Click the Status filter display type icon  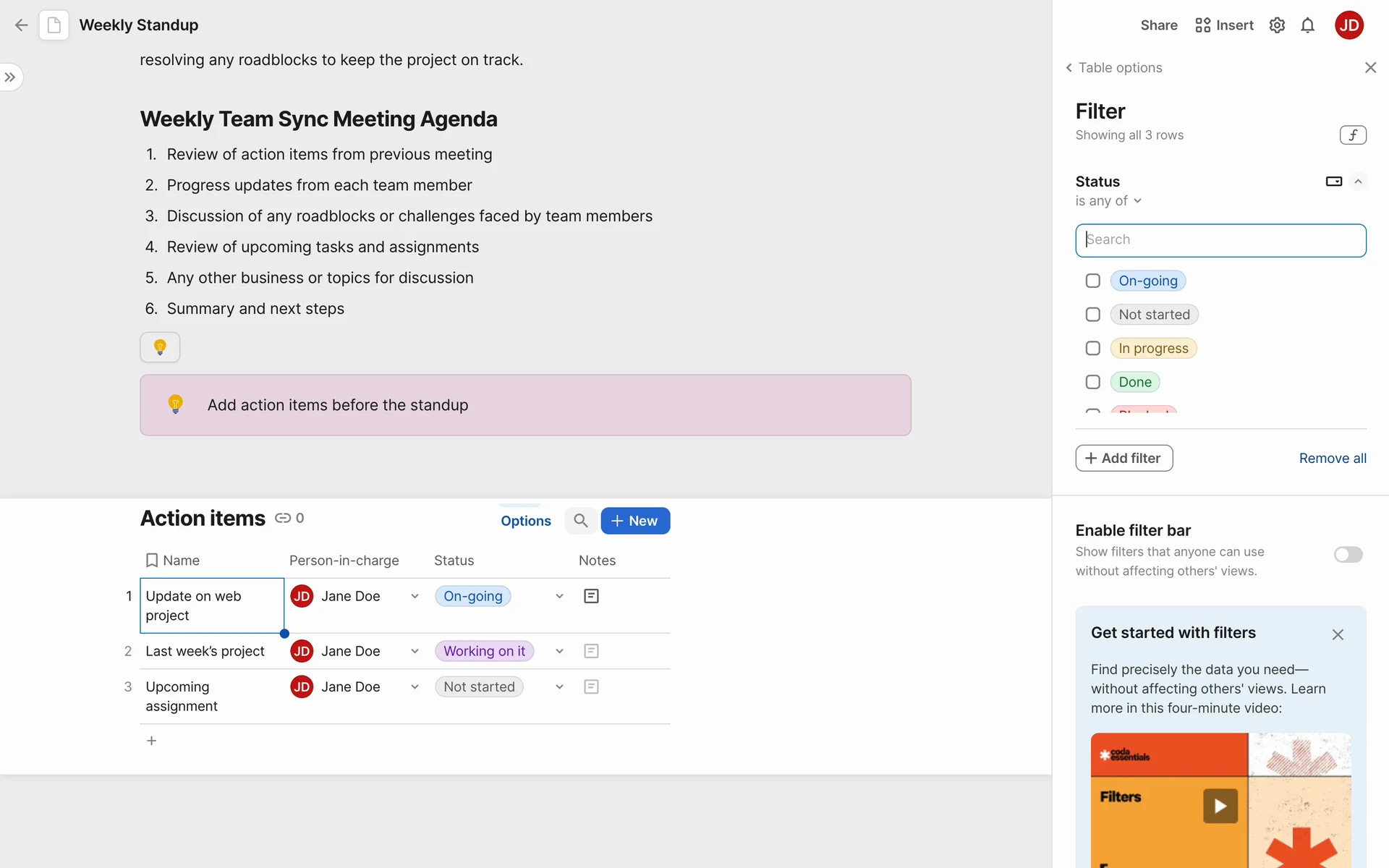tap(1333, 182)
